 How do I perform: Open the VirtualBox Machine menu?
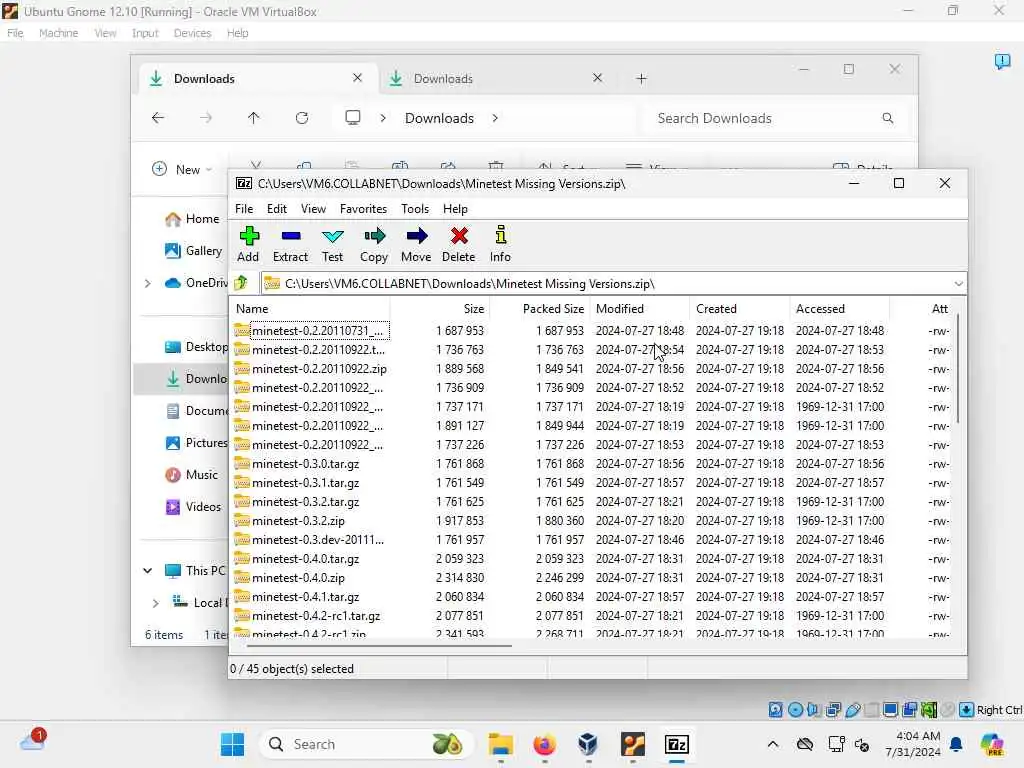click(x=58, y=33)
